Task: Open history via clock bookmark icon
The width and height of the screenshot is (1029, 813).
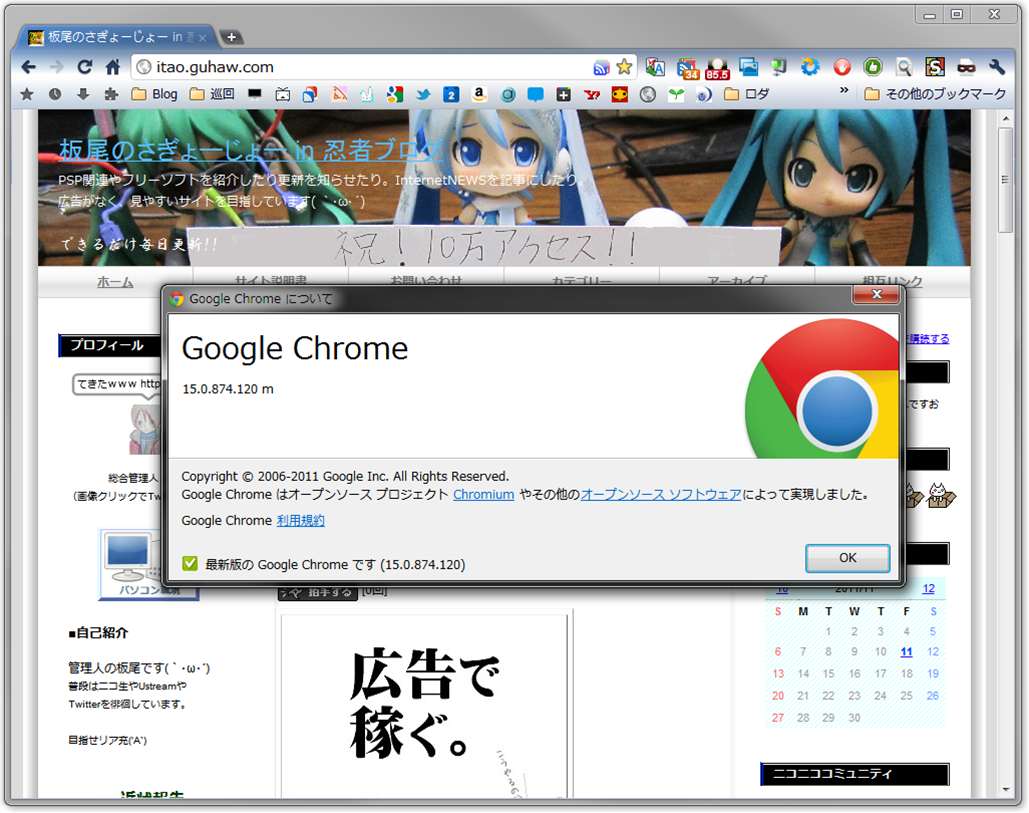Action: [55, 94]
